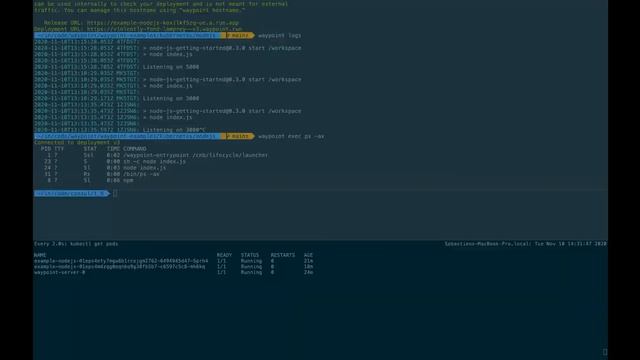This screenshot has height=360, width=640.
Task: Click the COMMAND column header in ps output
Action: [x=135, y=149]
